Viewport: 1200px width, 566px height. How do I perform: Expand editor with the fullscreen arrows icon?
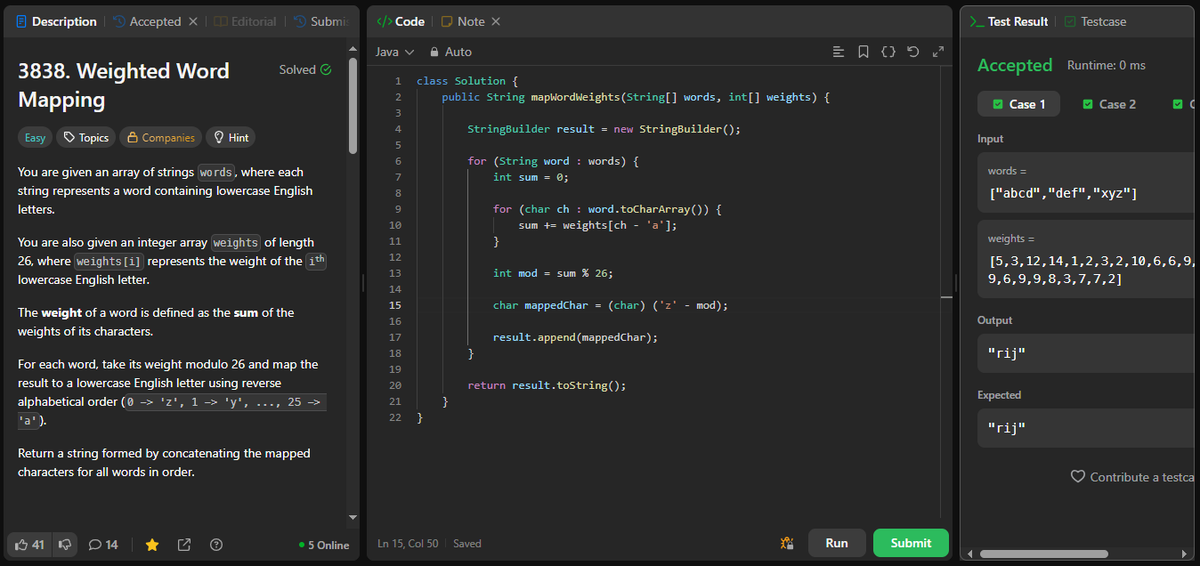pos(937,51)
